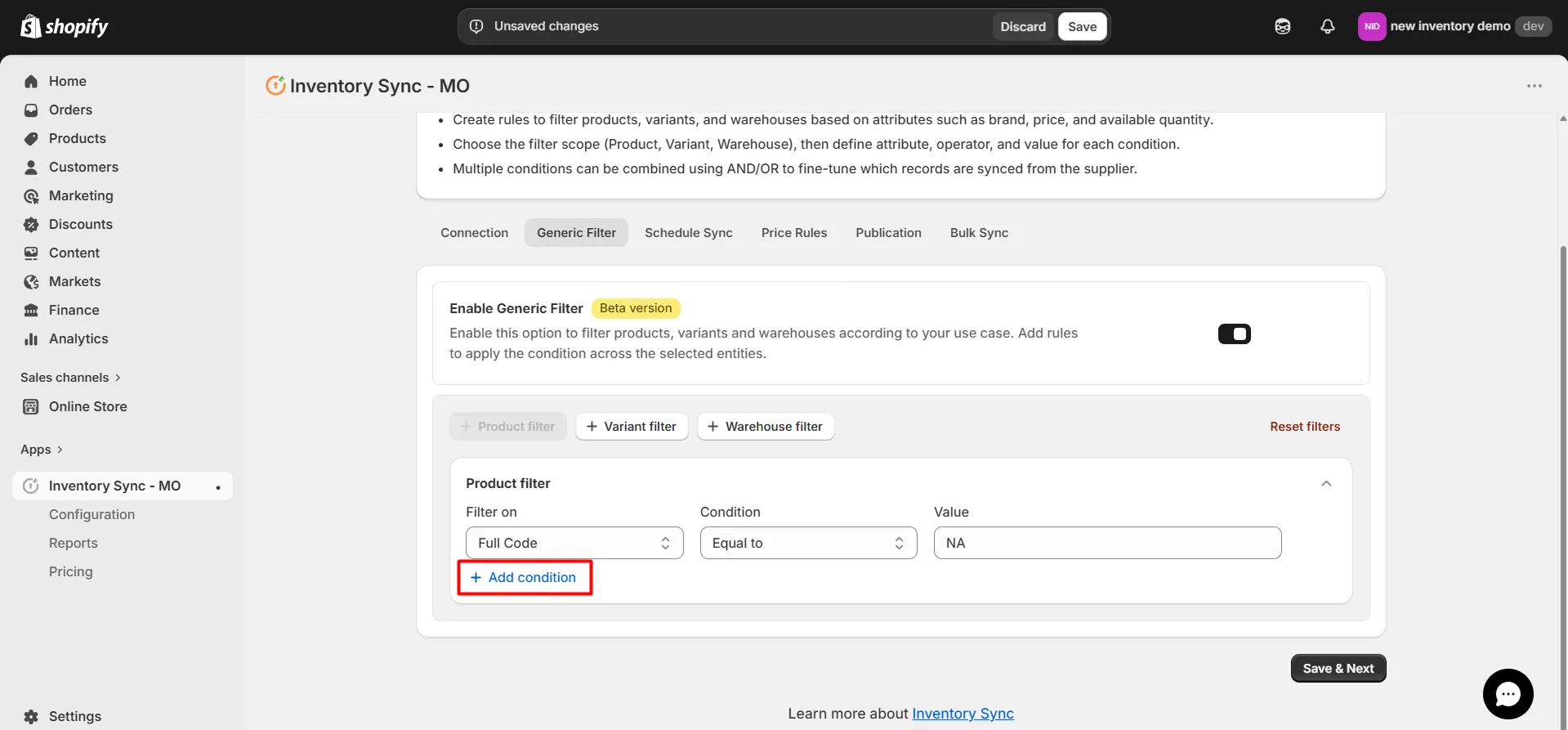The width and height of the screenshot is (1568, 730).
Task: Click the Beta version badge
Action: click(x=636, y=308)
